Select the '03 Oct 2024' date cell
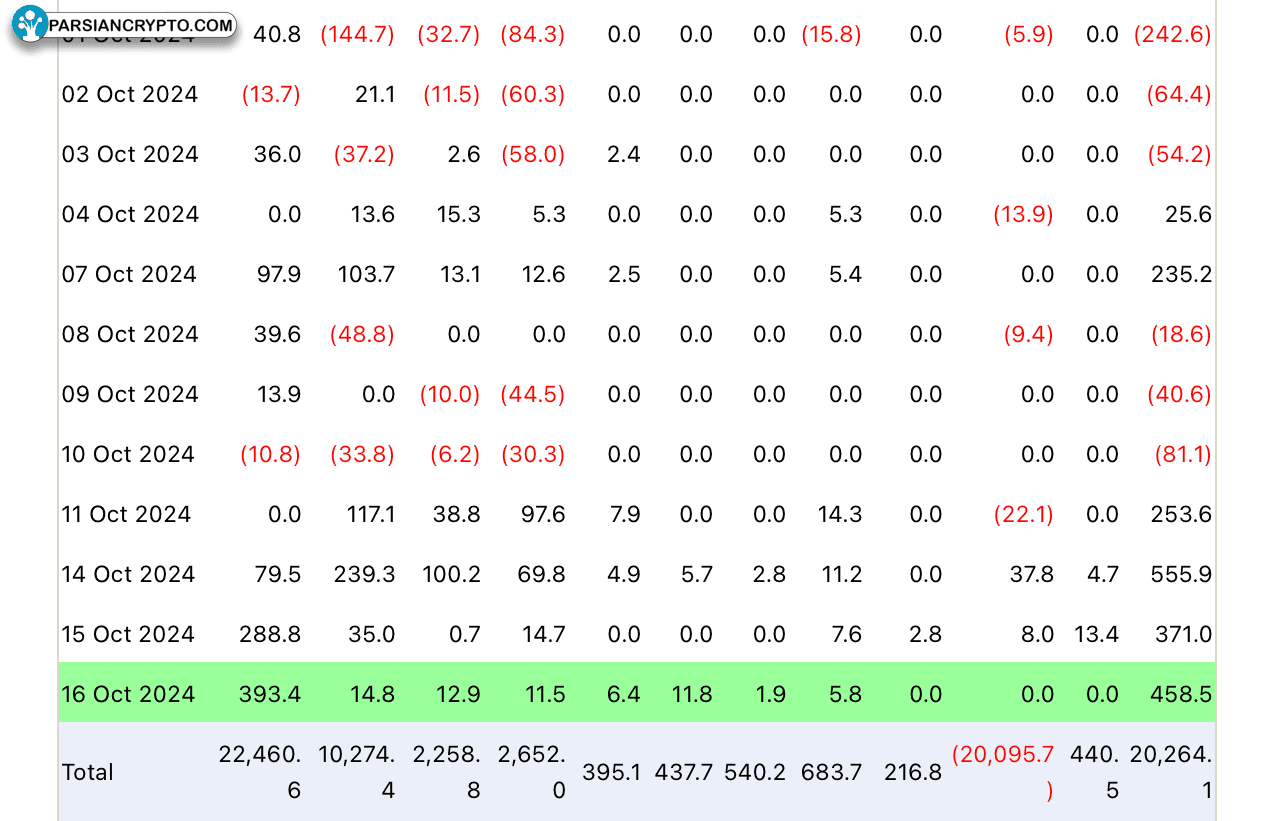Image resolution: width=1284 pixels, height=821 pixels. point(130,154)
